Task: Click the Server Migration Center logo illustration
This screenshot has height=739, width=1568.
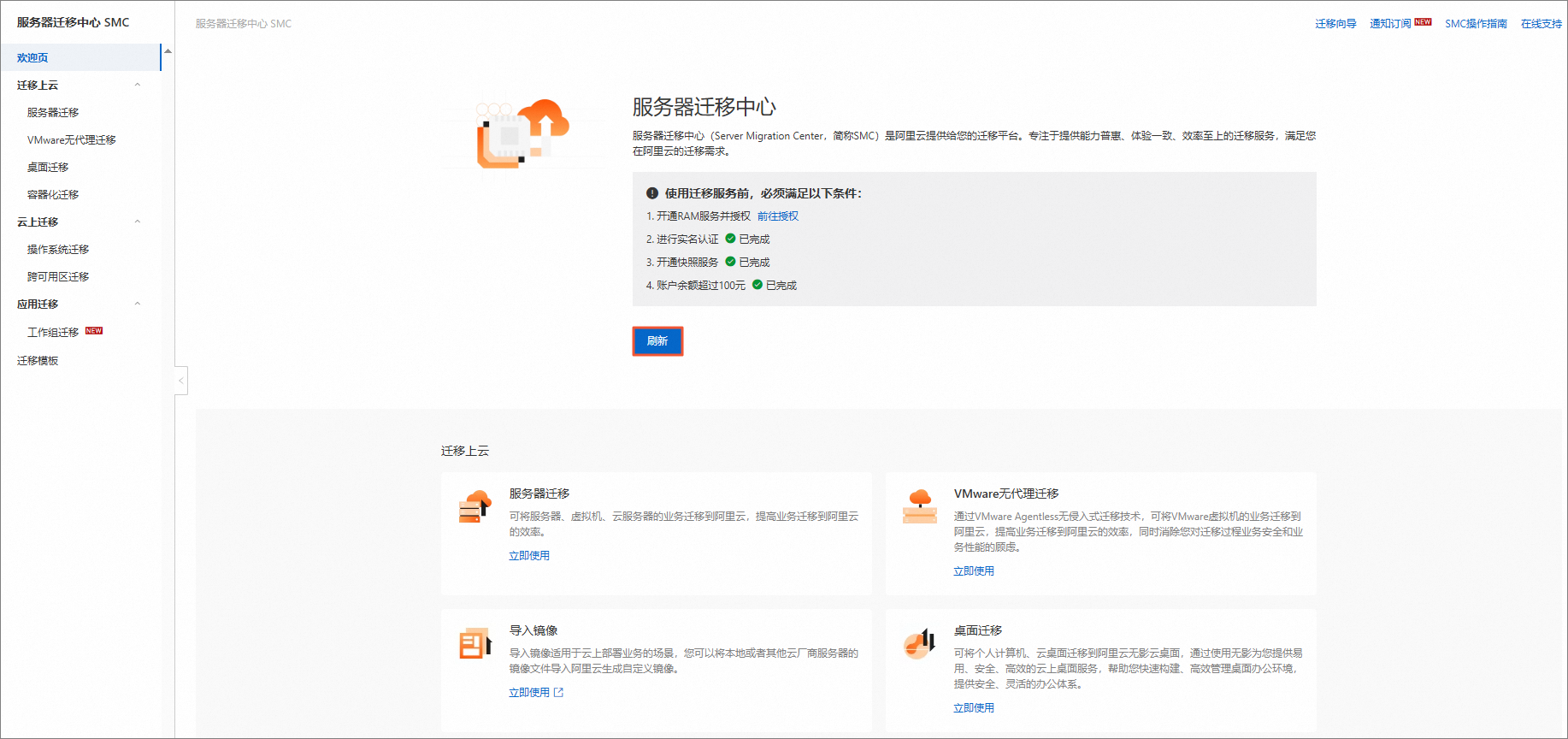Action: point(523,133)
